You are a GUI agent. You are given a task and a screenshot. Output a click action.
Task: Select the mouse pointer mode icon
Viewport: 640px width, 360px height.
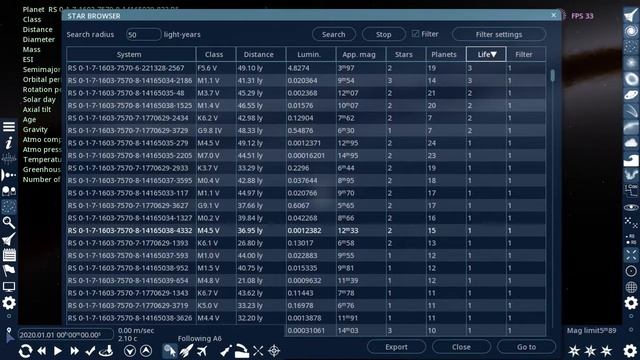[x=170, y=351]
